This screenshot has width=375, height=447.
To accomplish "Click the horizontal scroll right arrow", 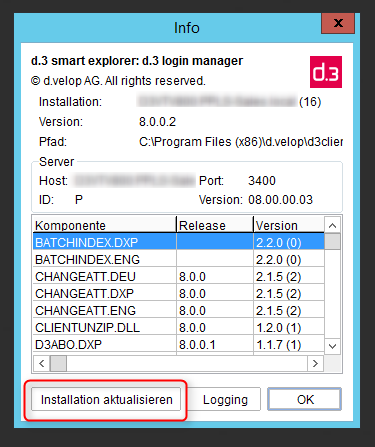I will 315,363.
